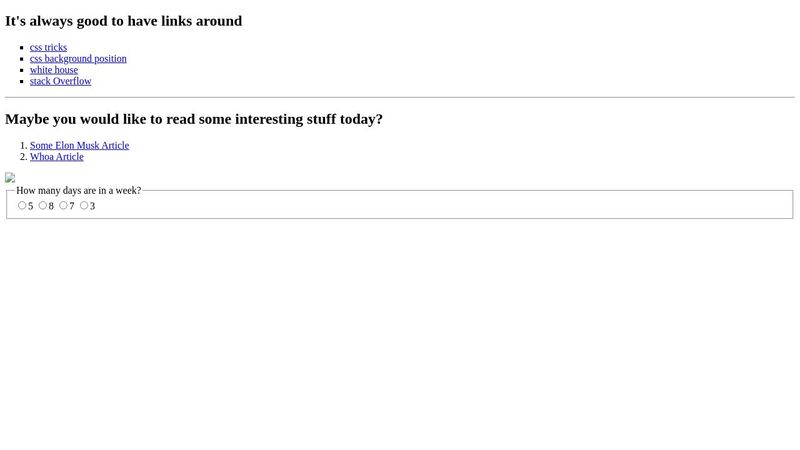Follow the css background position link

tap(78, 58)
